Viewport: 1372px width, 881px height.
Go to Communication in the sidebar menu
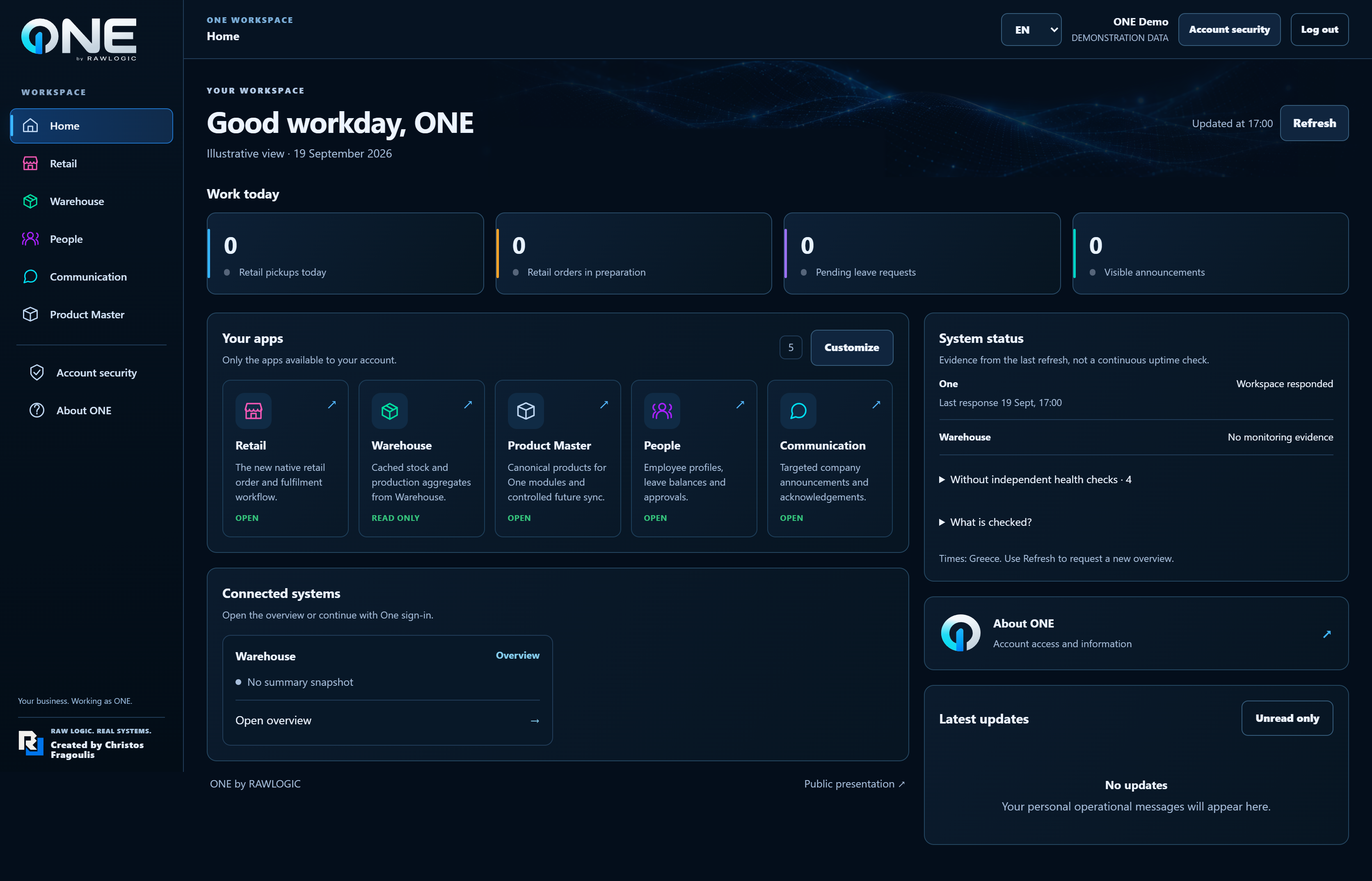click(91, 277)
